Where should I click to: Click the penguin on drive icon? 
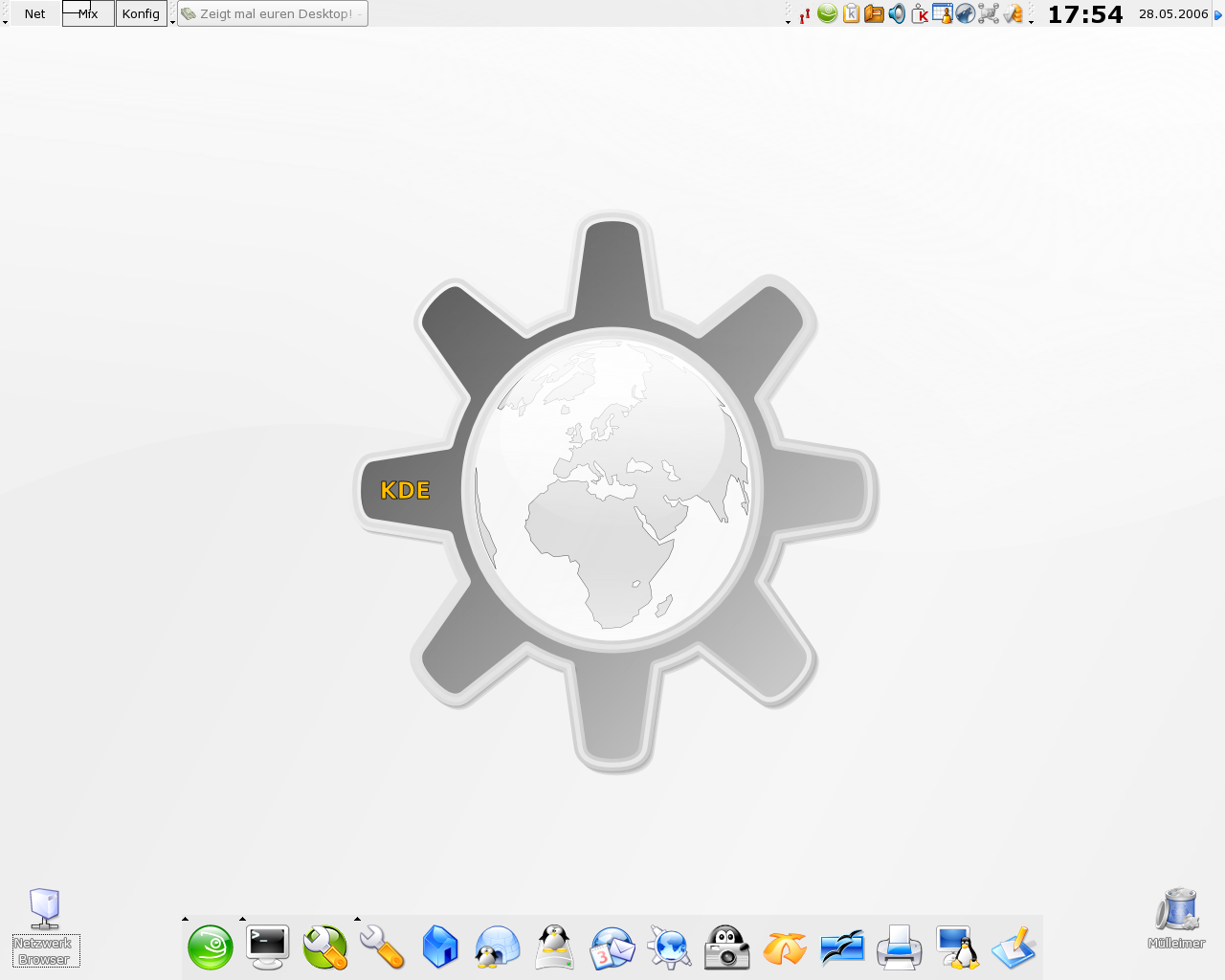555,947
